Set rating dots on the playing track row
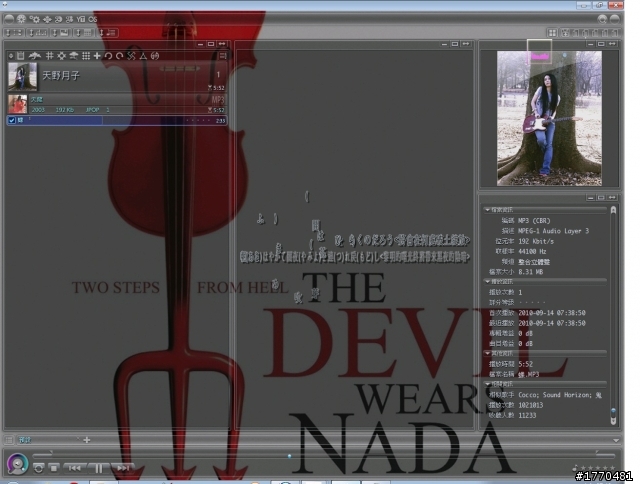Viewport: 640px width, 484px height. click(x=198, y=120)
